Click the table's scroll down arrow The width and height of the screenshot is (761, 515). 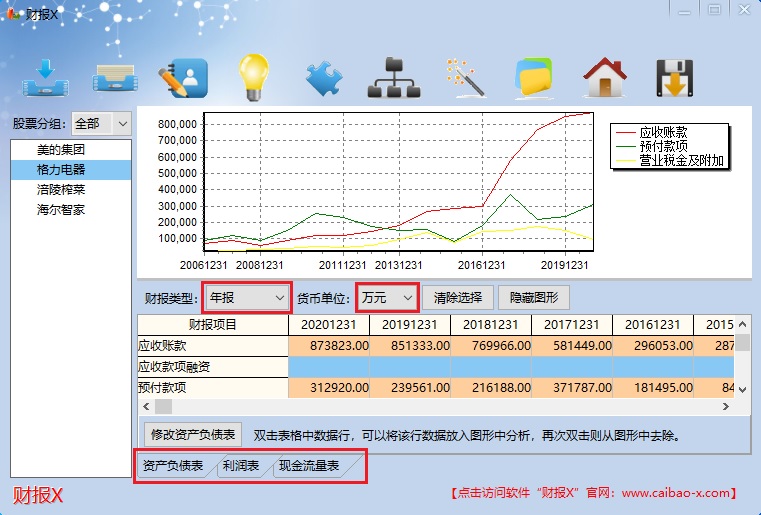click(743, 389)
